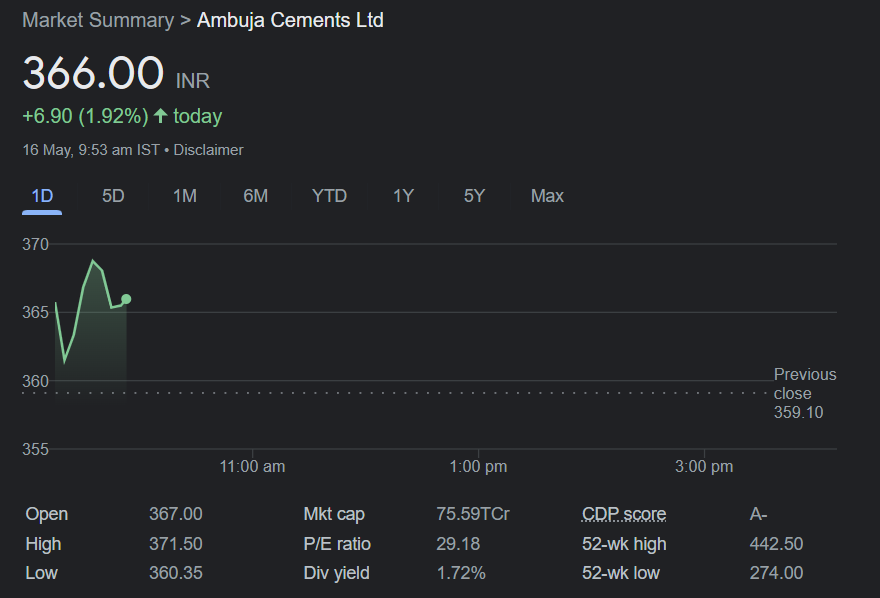
Task: Click the 52-wk high value 442.50
Action: click(776, 544)
